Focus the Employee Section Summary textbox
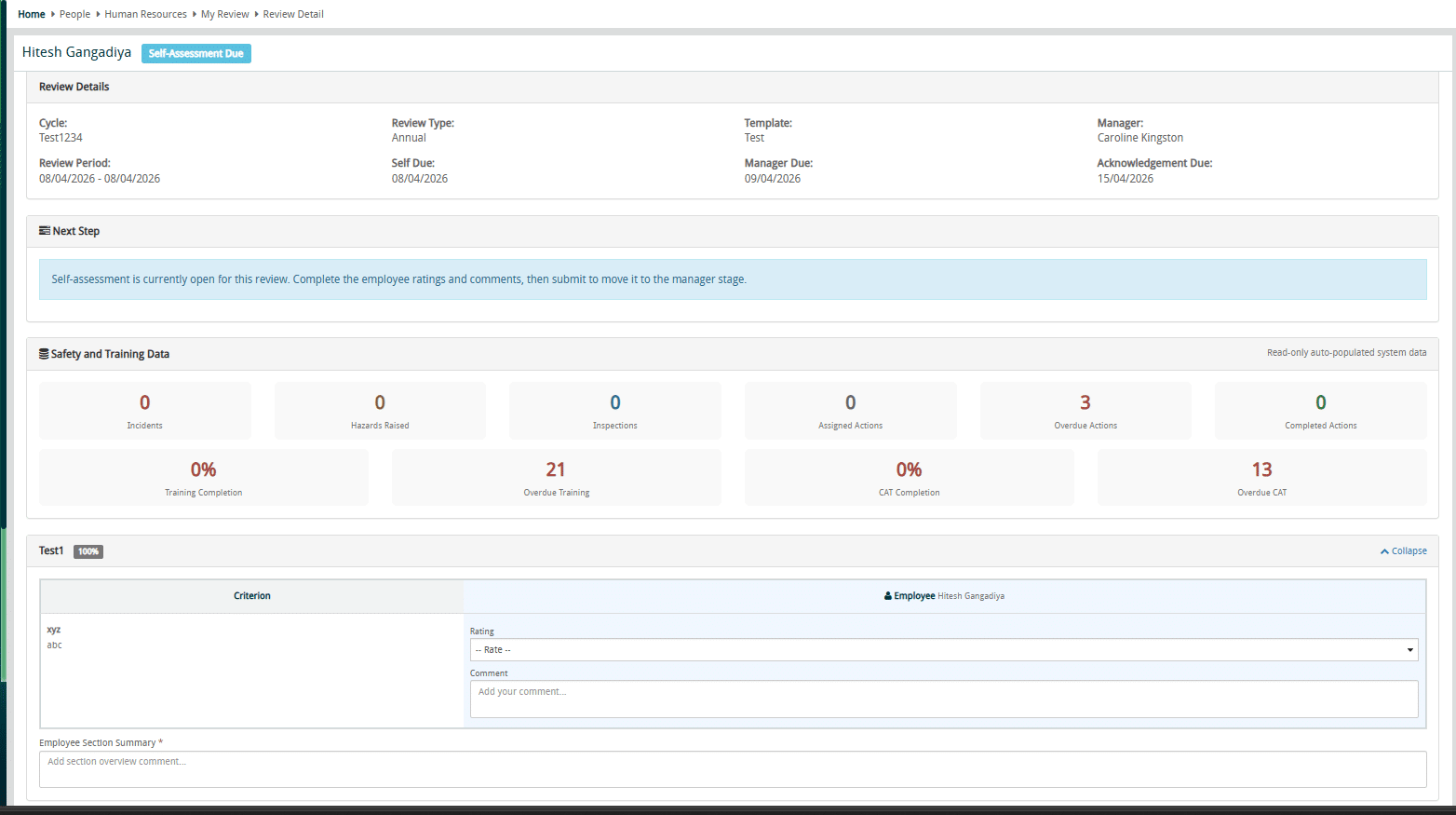The height and width of the screenshot is (815, 1456). click(x=733, y=769)
